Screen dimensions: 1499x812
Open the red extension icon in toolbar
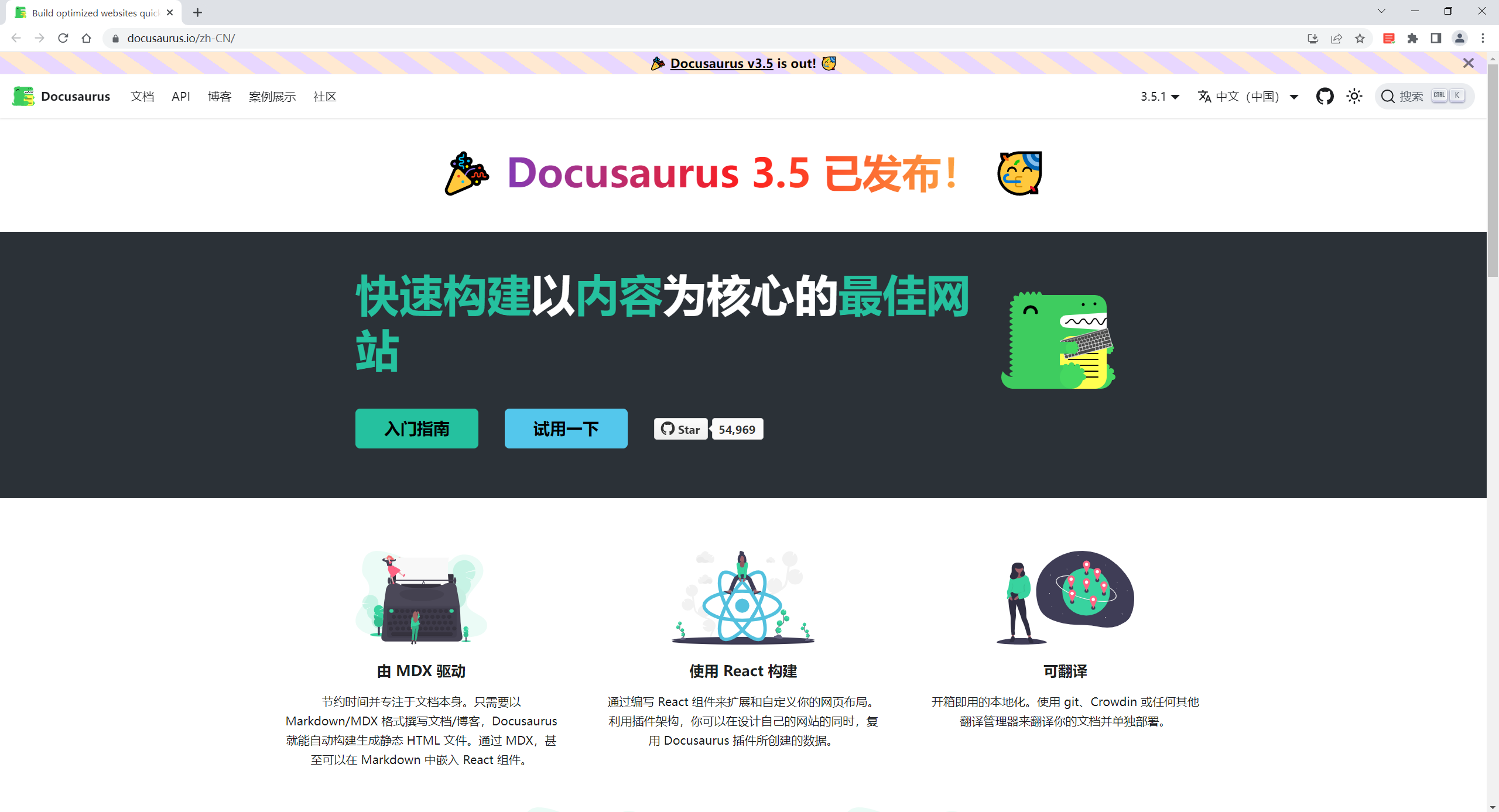[x=1389, y=39]
